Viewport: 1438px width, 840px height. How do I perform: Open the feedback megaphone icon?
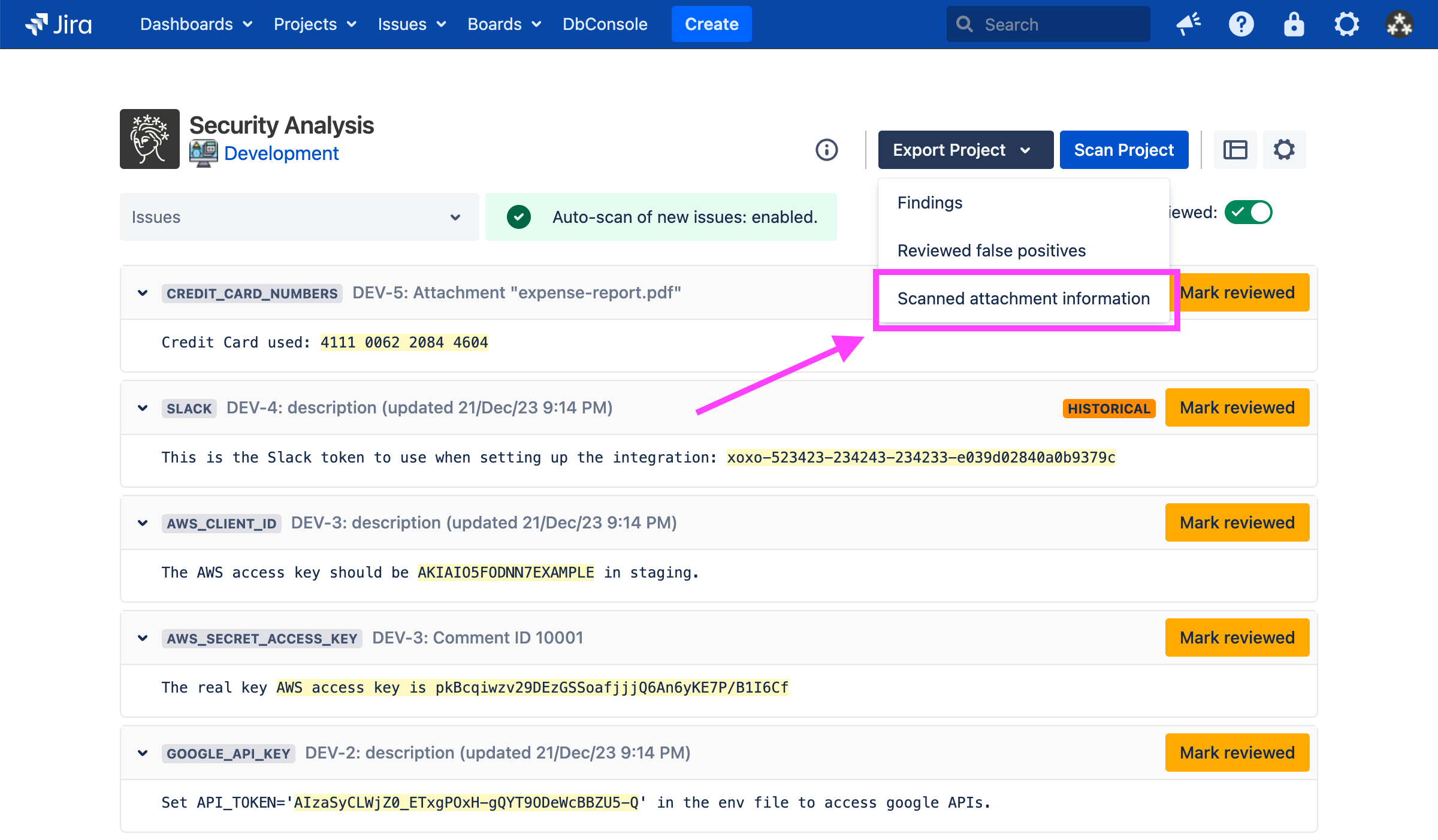(1188, 25)
